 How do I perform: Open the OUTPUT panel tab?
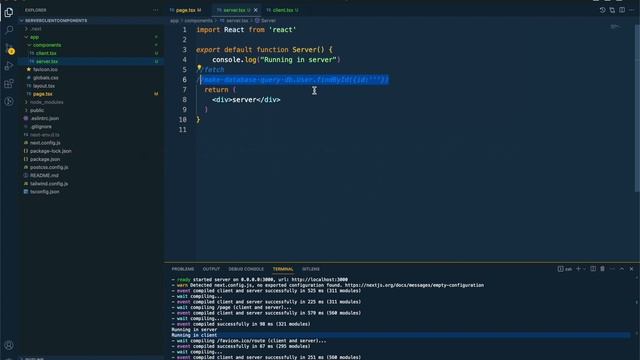click(x=211, y=269)
